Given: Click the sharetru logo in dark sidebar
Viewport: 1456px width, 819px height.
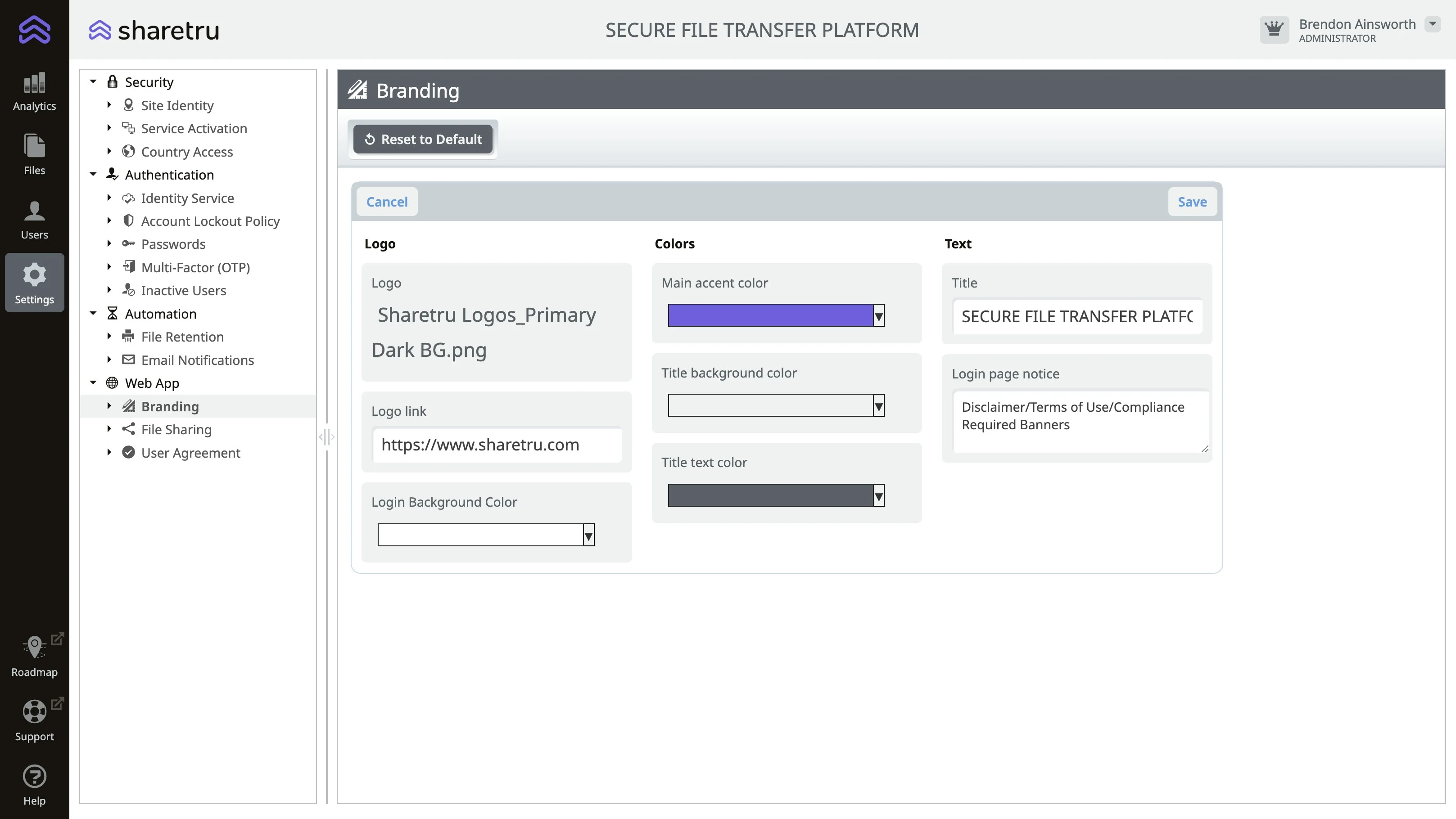Looking at the screenshot, I should [x=35, y=29].
